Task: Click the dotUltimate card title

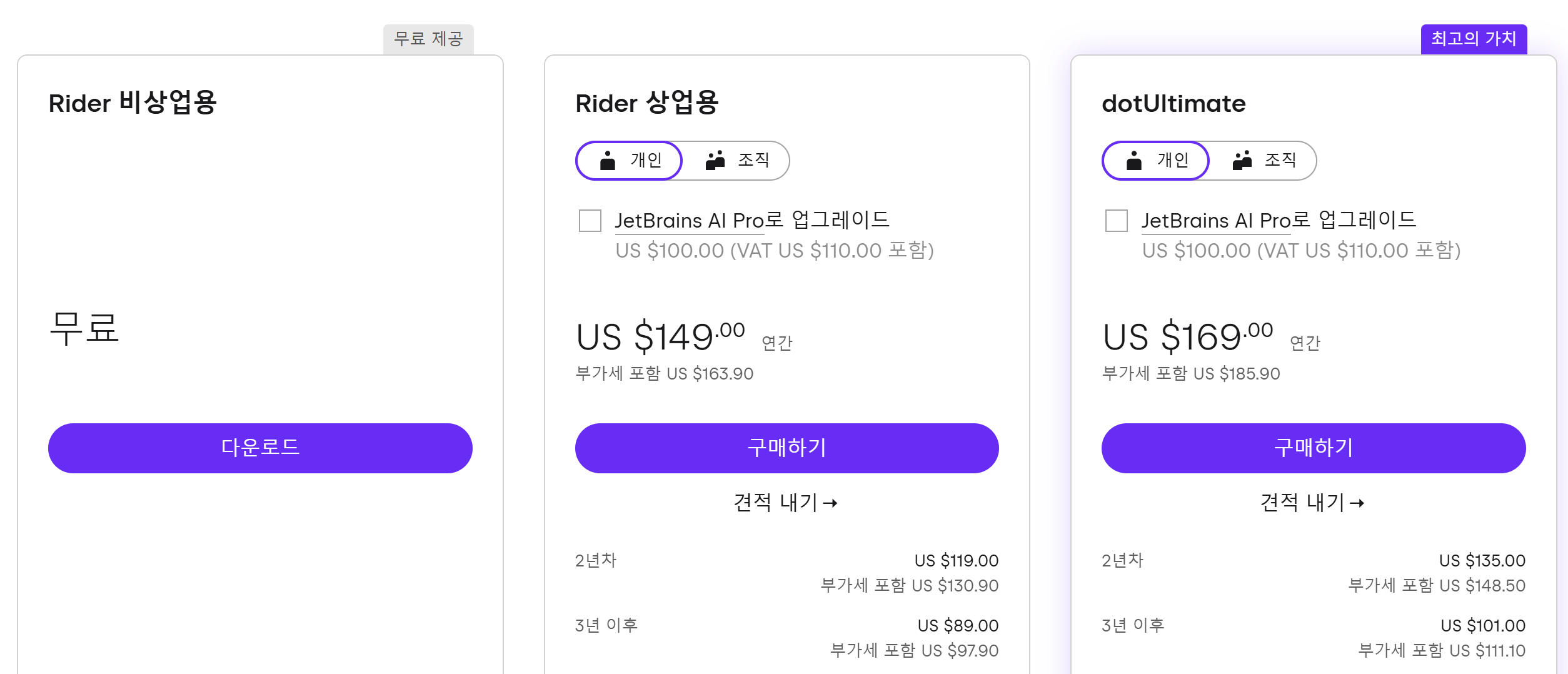Action: click(1173, 104)
